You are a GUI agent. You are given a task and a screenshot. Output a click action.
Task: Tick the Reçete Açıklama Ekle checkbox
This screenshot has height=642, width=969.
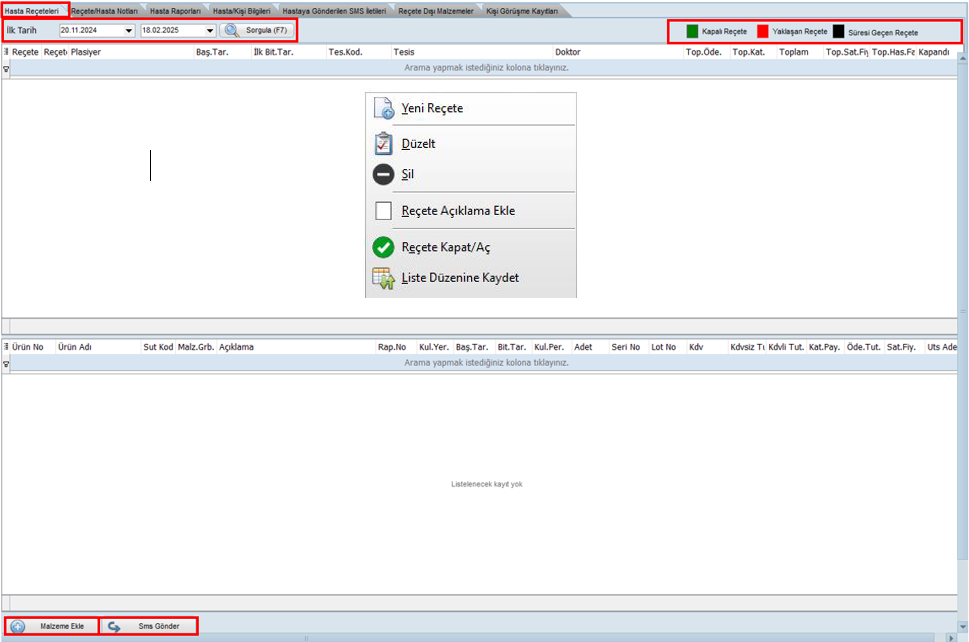coord(383,211)
